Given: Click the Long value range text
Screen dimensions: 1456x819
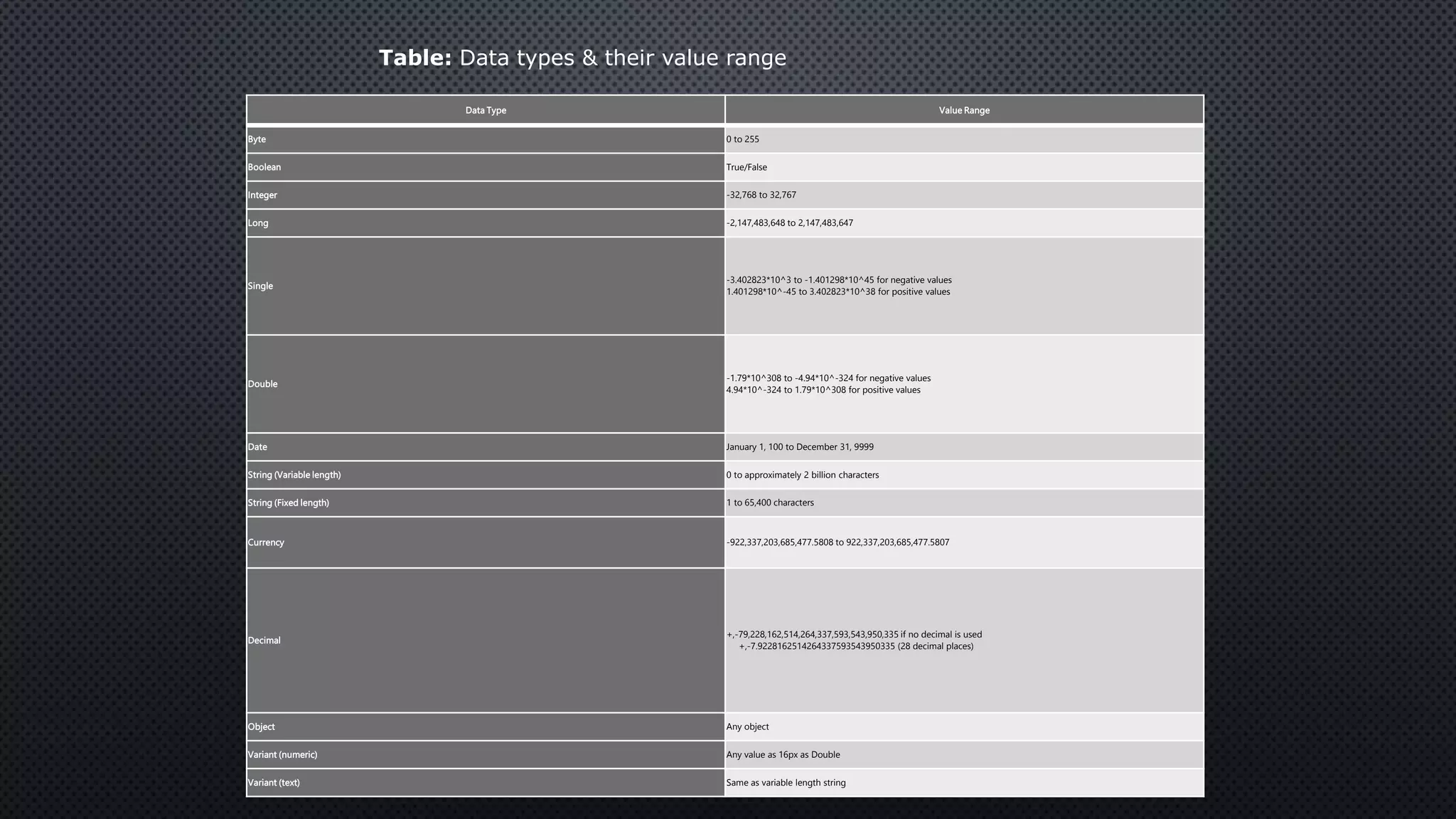Looking at the screenshot, I should [789, 223].
